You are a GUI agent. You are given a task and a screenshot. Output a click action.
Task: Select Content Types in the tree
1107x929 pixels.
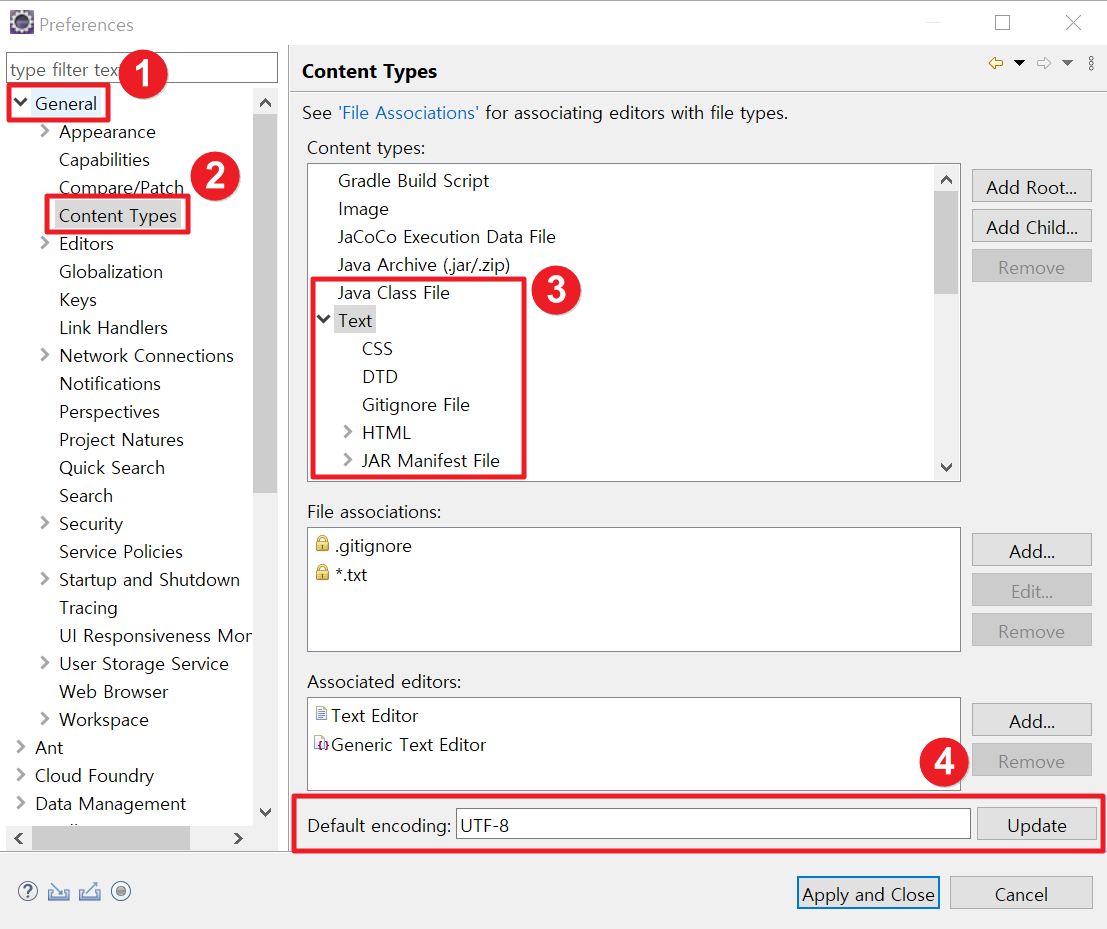[118, 215]
